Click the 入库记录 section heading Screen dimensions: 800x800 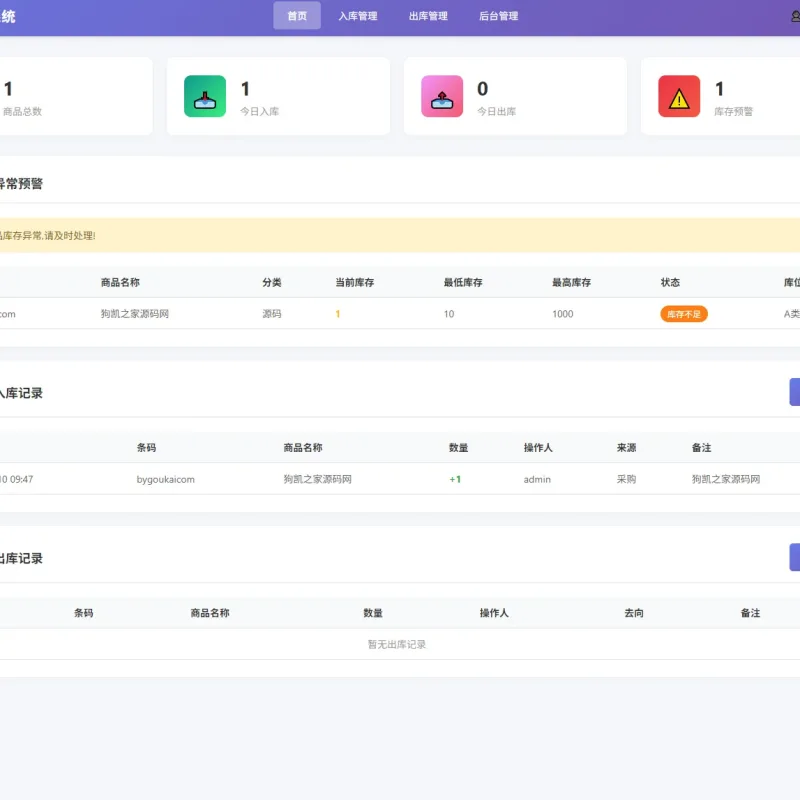21,393
